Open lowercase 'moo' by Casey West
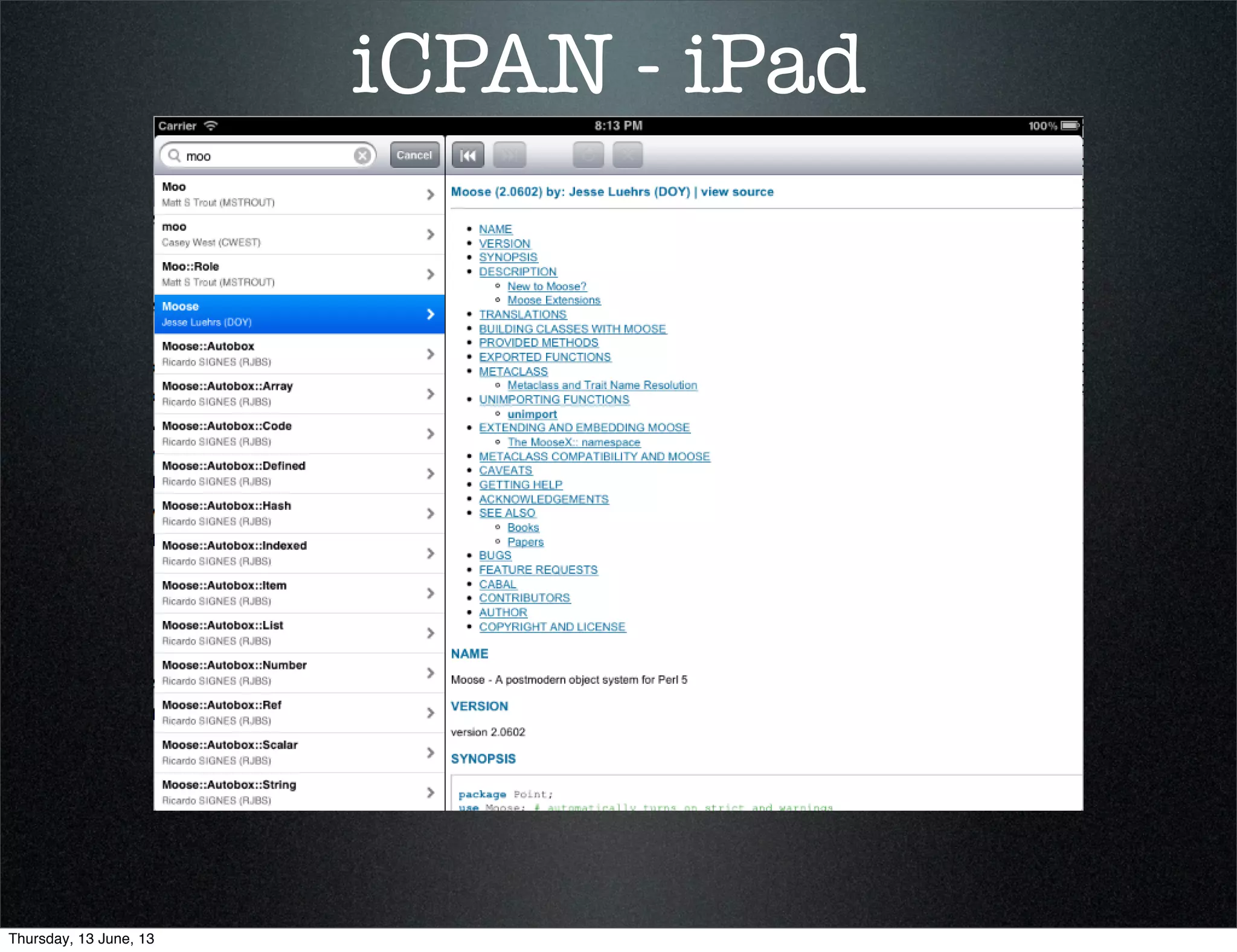The width and height of the screenshot is (1237, 952). [300, 234]
